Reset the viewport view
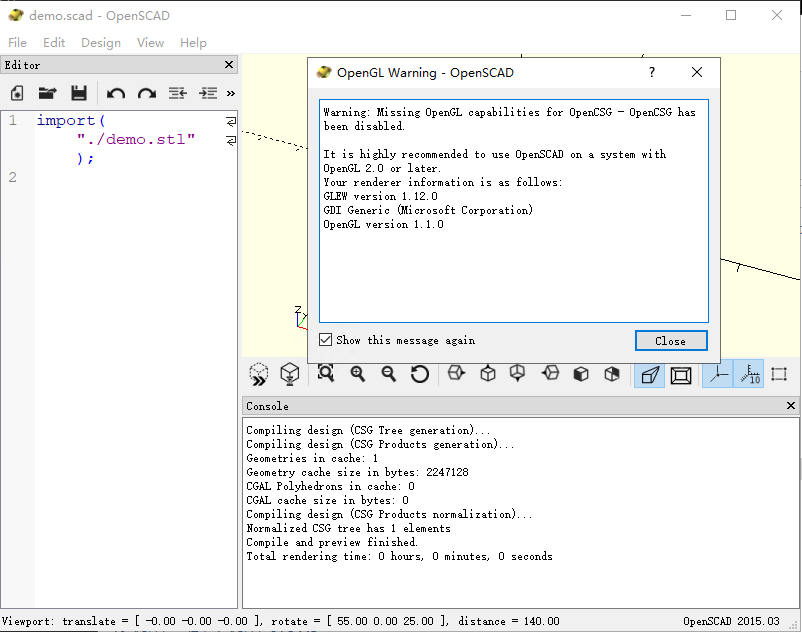Viewport: 802px width, 632px height. click(x=420, y=373)
